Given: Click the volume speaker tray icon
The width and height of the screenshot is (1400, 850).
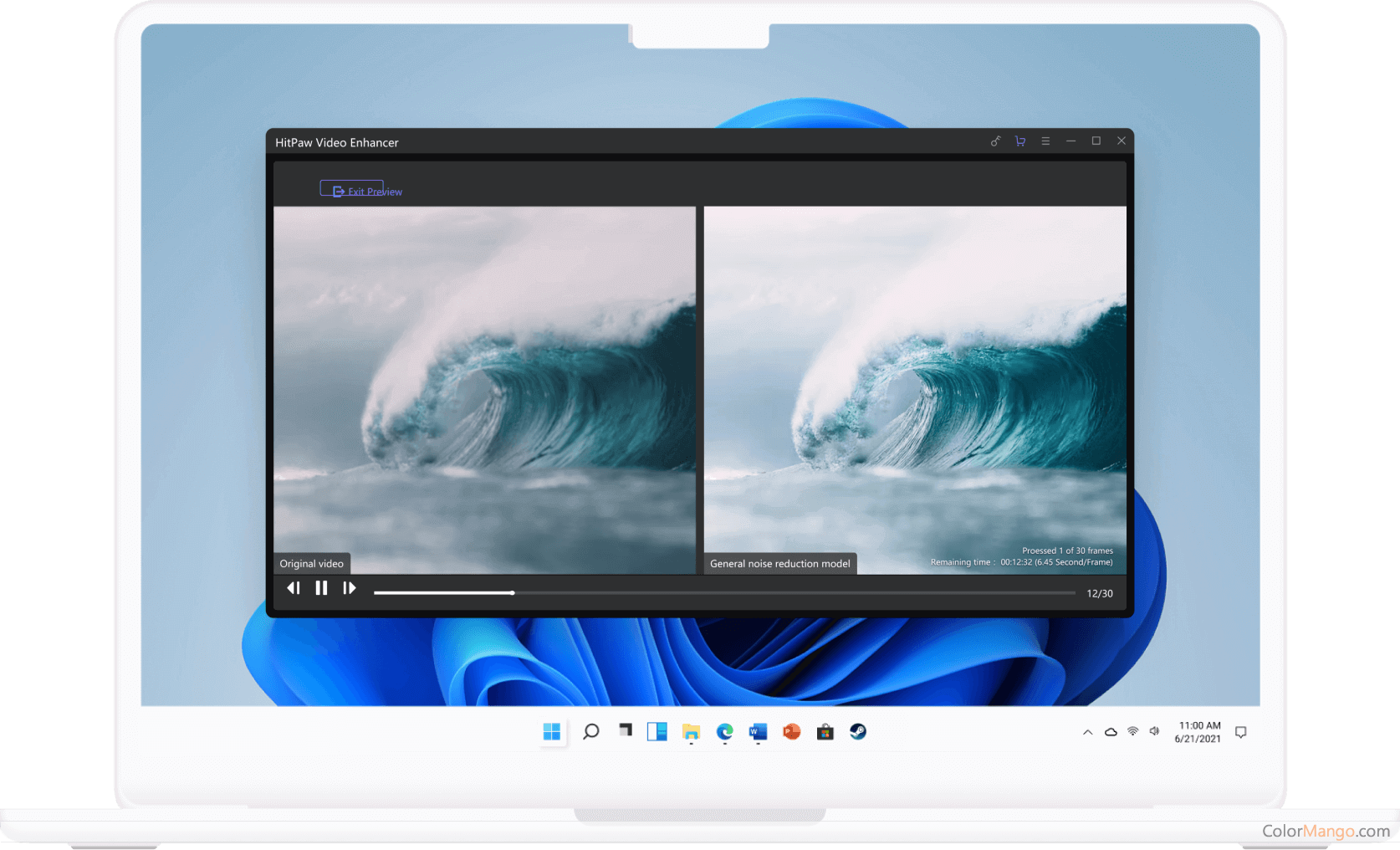Looking at the screenshot, I should 1155,731.
